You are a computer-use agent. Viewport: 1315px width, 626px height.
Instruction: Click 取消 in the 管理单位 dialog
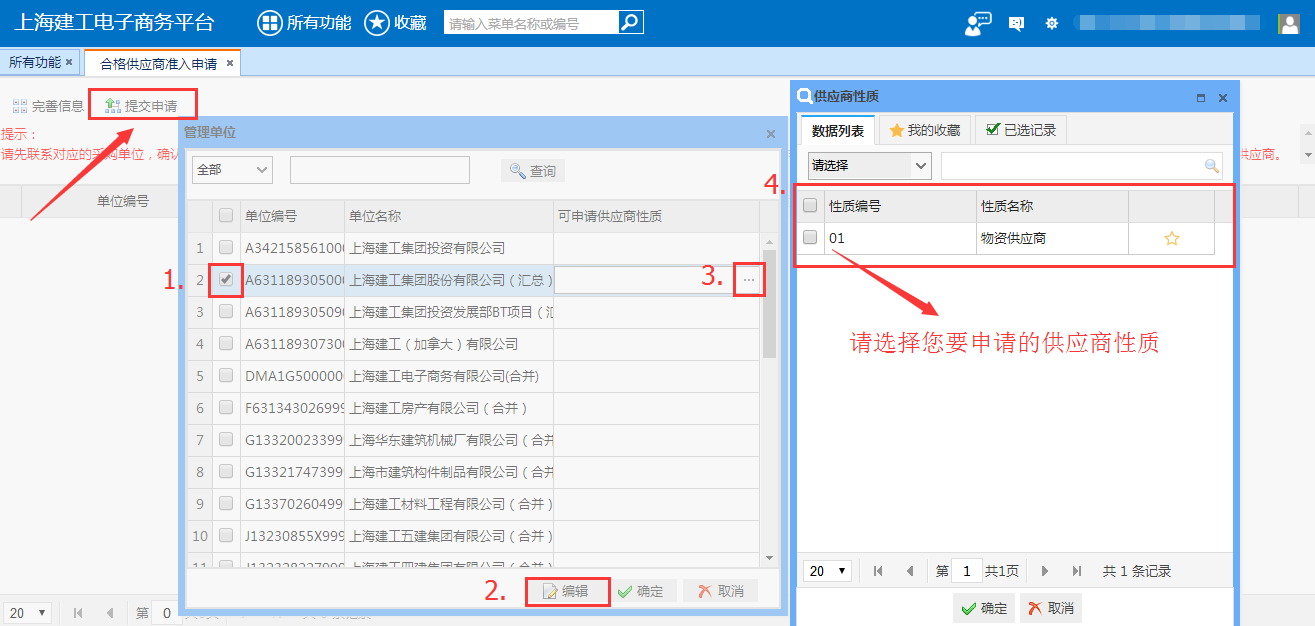pos(721,591)
